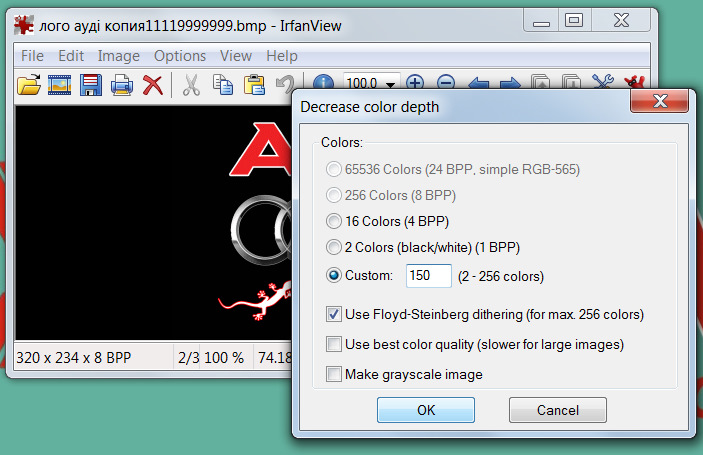
Task: Open the zoom percentage dropdown arrow
Action: (x=391, y=83)
